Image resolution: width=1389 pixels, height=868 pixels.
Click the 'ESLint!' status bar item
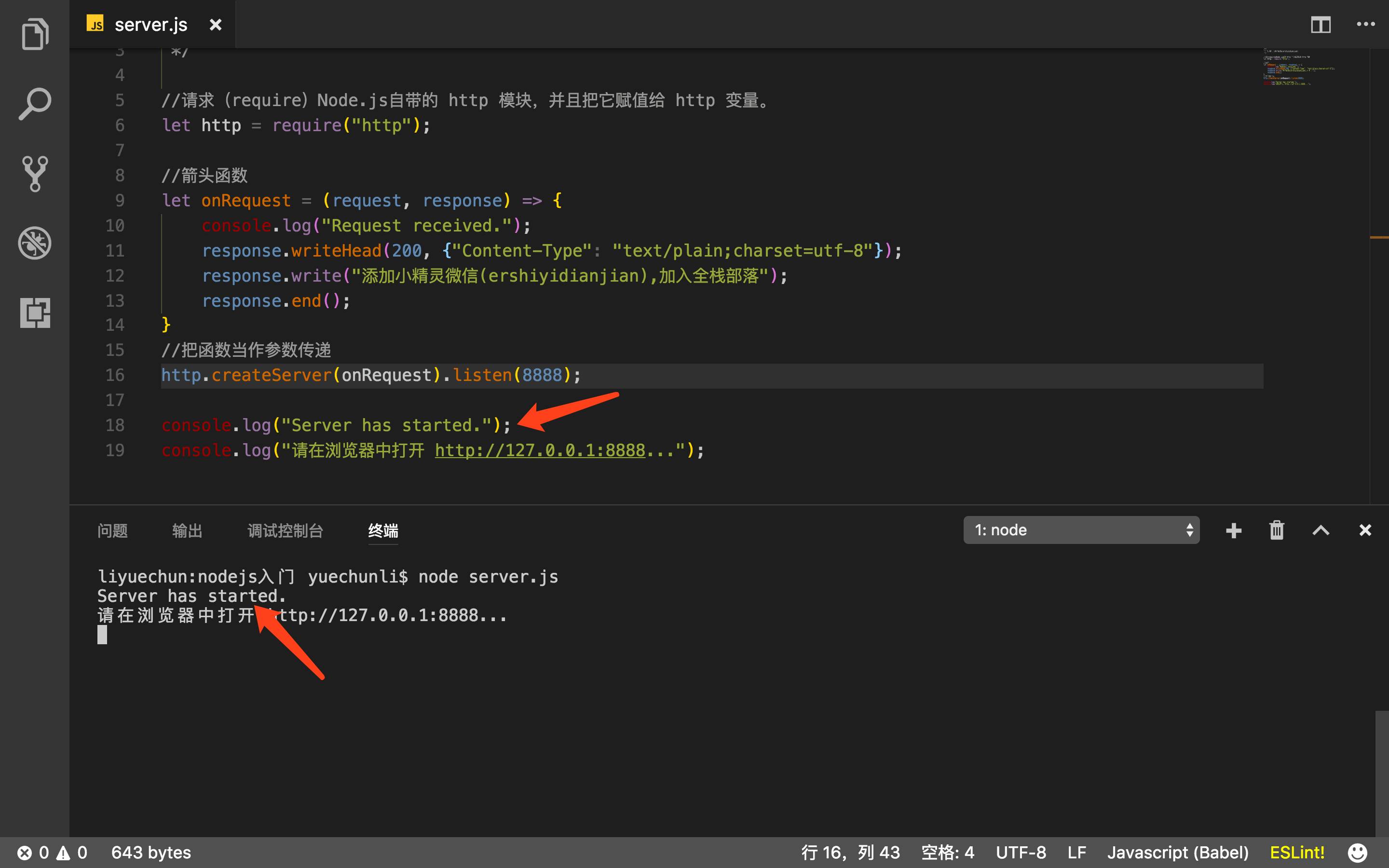1297,853
